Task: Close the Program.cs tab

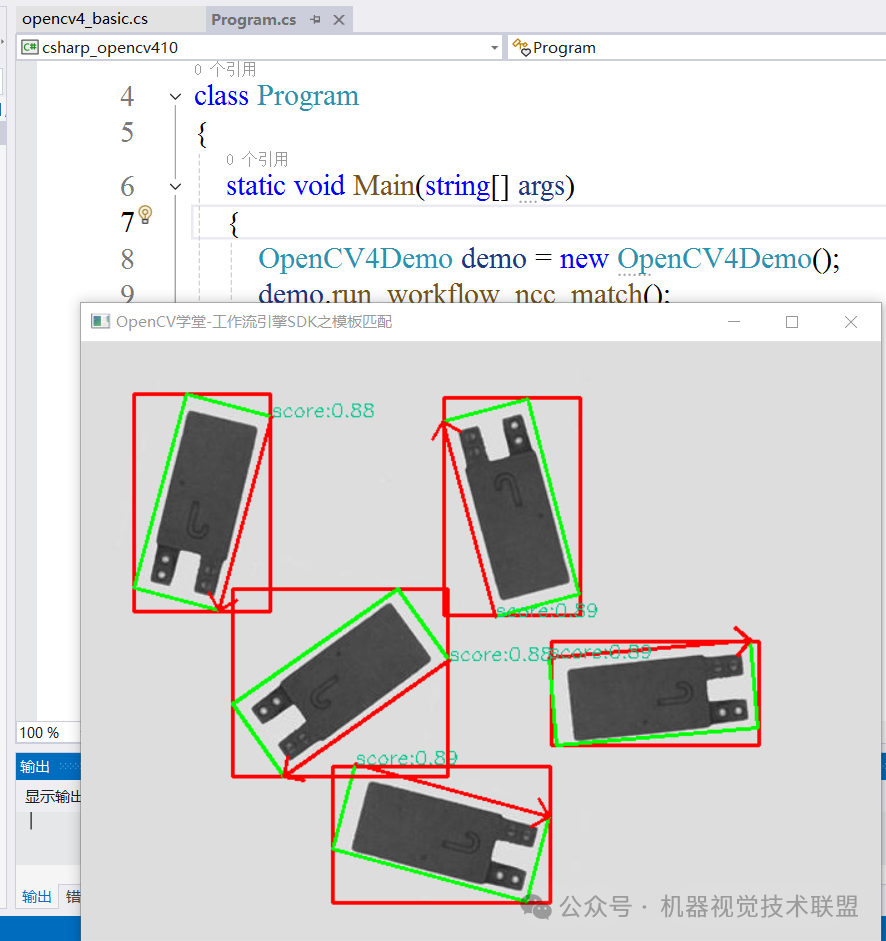Action: pyautogui.click(x=339, y=20)
